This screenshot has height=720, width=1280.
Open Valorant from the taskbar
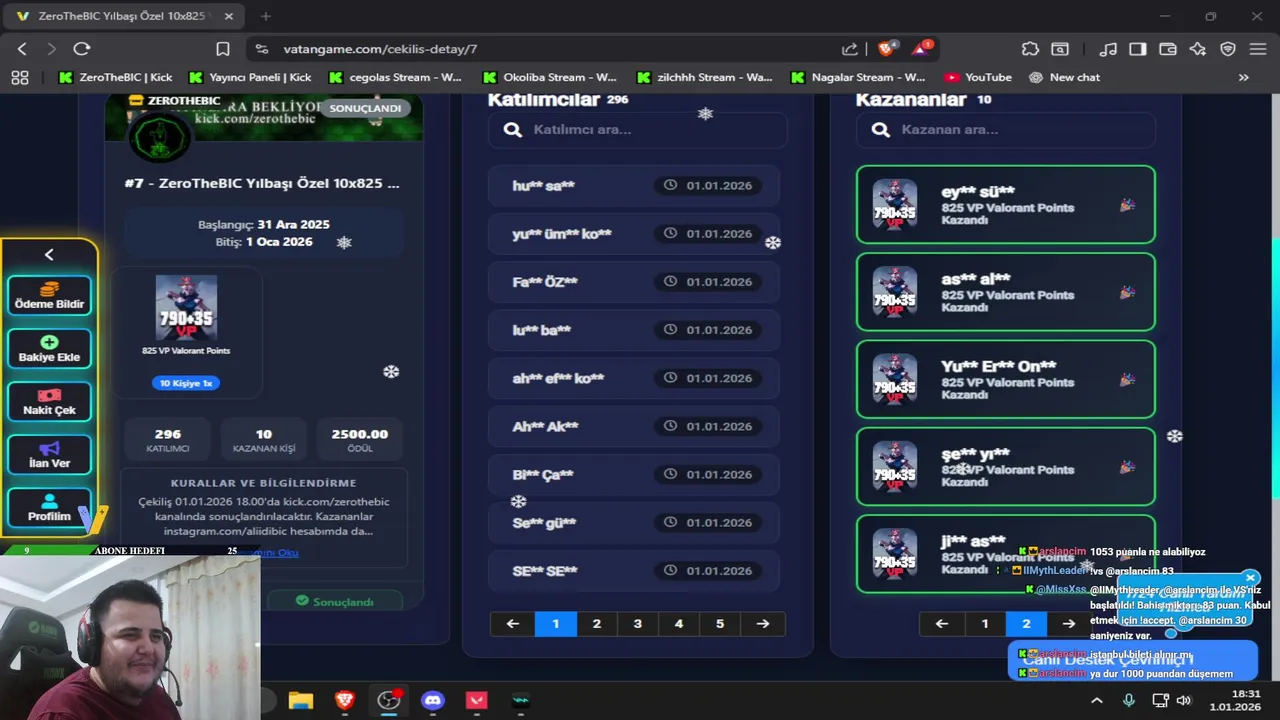pos(476,701)
